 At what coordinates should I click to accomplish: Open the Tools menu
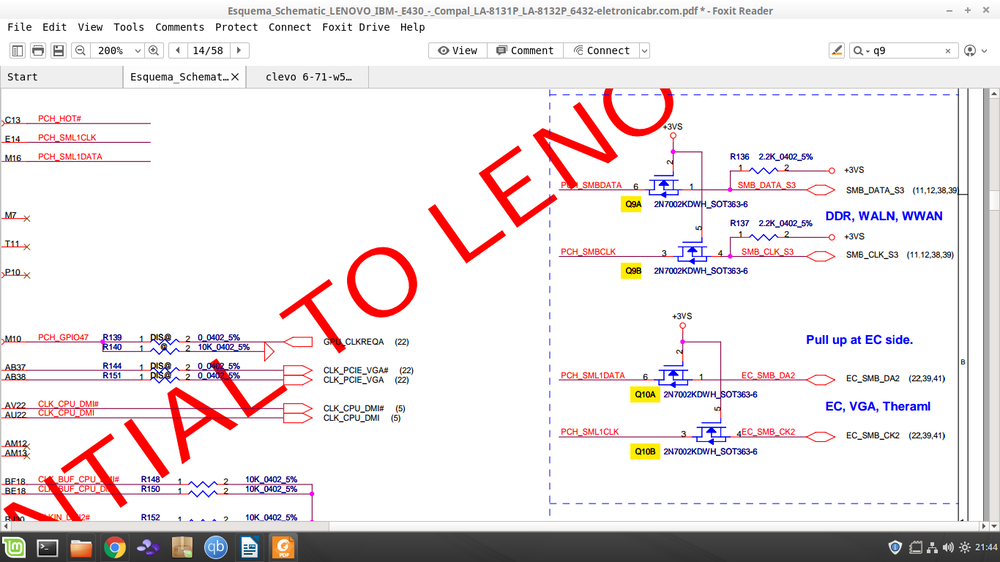point(128,27)
